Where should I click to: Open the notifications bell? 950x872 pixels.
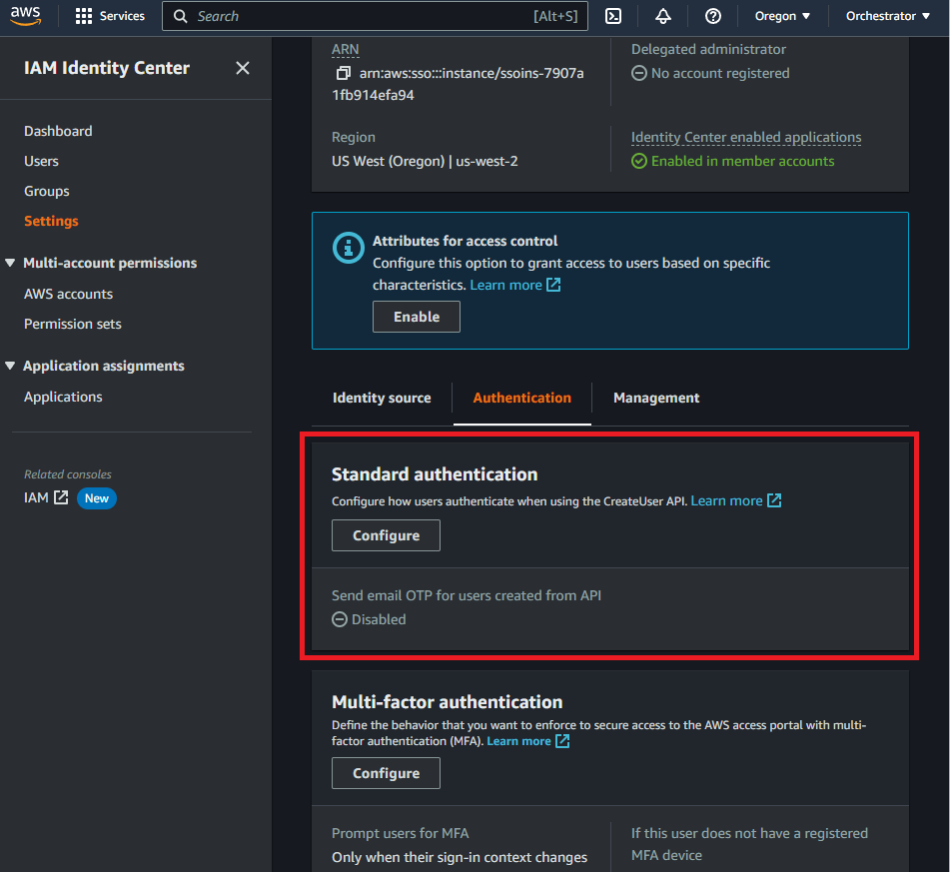tap(663, 16)
